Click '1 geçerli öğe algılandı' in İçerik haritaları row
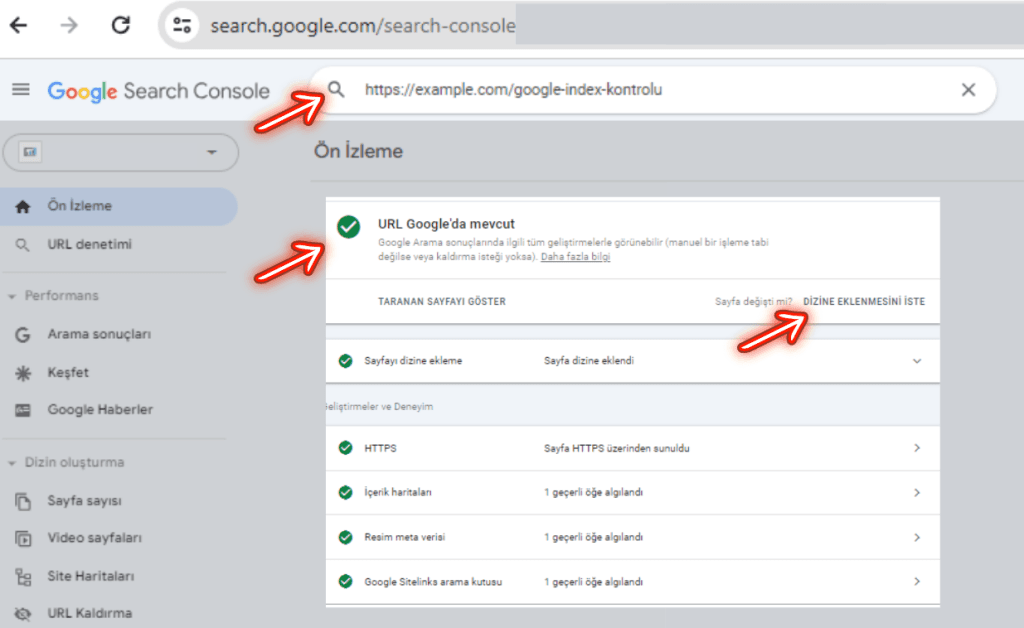This screenshot has width=1024, height=628. (594, 493)
